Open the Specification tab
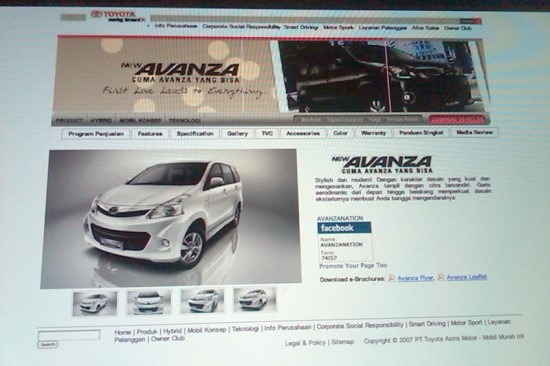 click(x=195, y=134)
